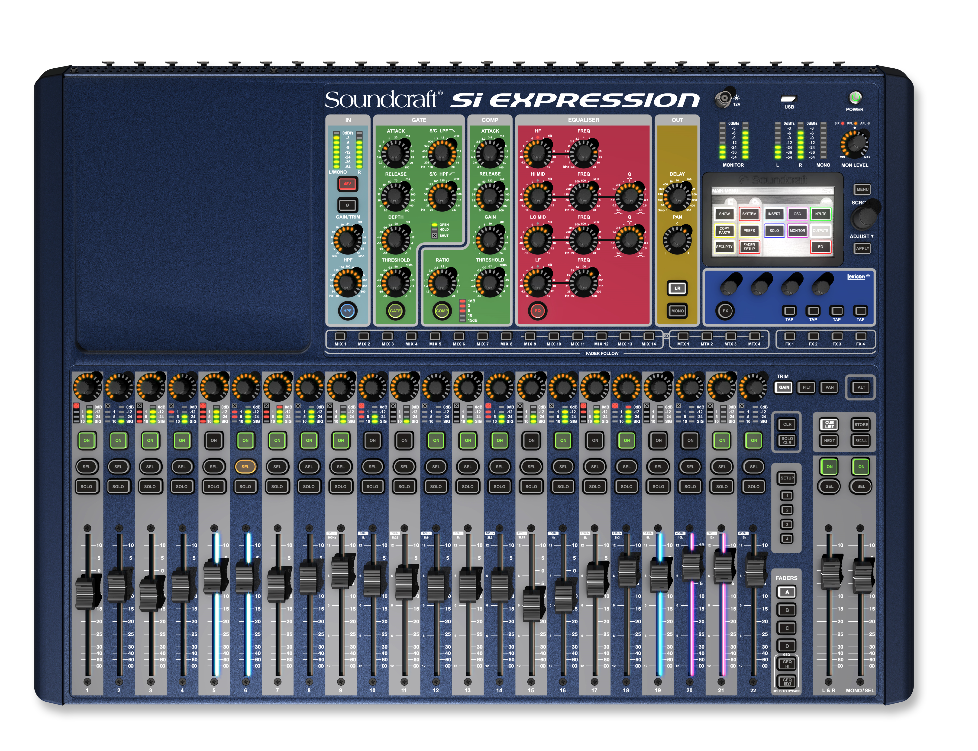Click the HI MID FREQ knob

[583, 196]
